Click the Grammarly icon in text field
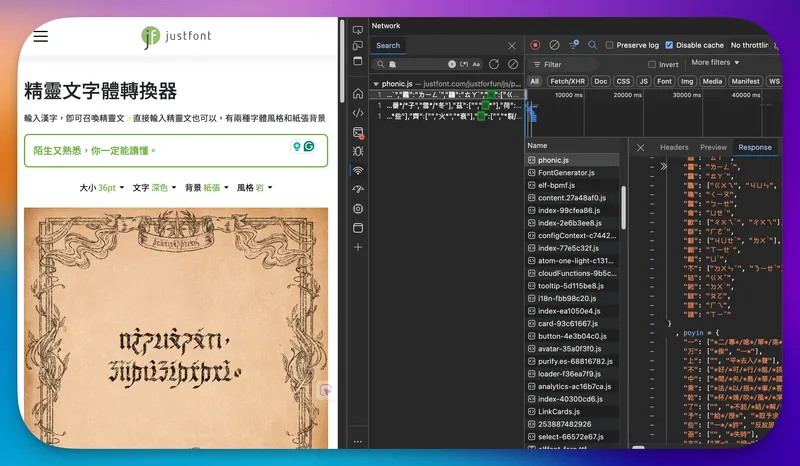Screen dimensions: 800x466 [x=310, y=147]
